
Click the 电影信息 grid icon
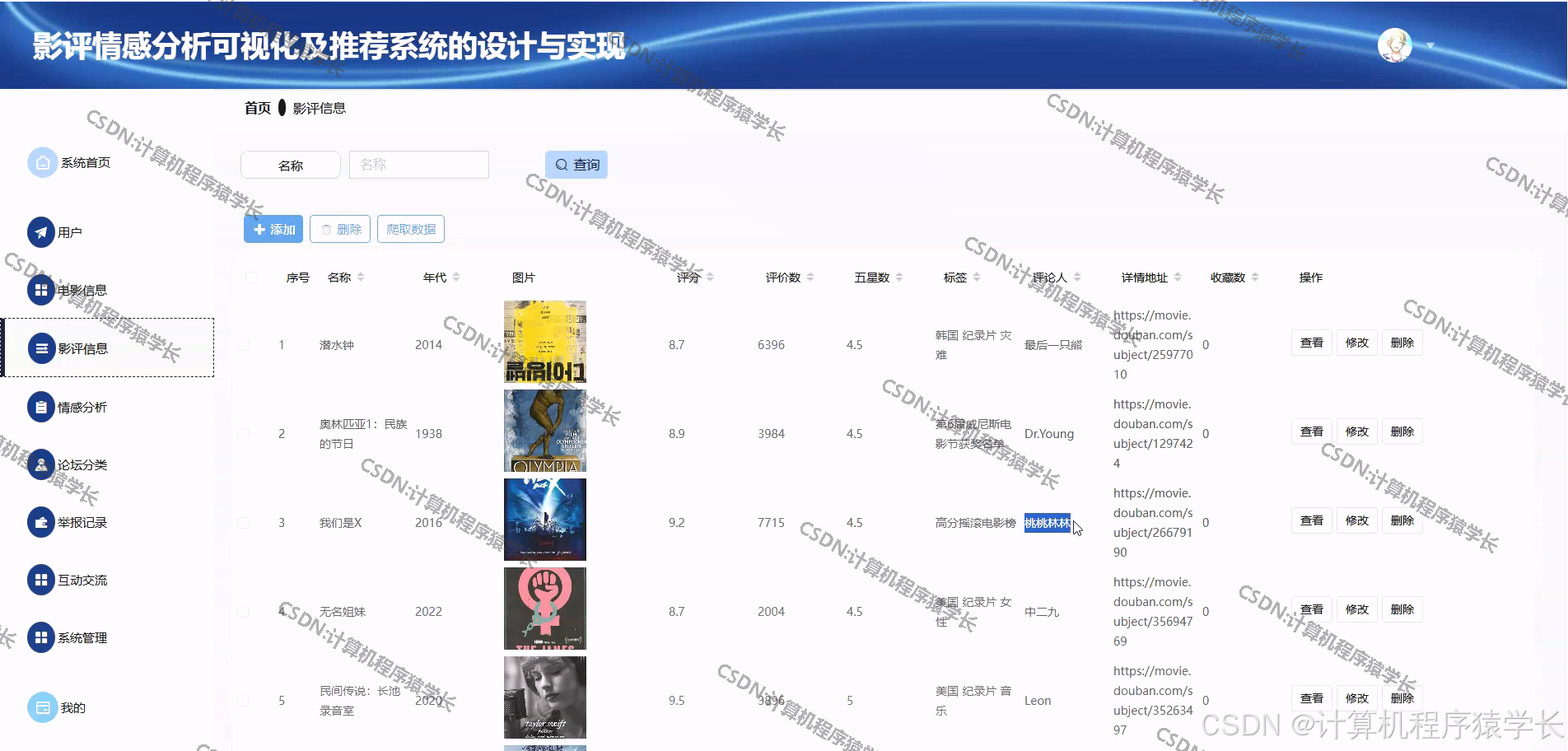pyautogui.click(x=41, y=290)
